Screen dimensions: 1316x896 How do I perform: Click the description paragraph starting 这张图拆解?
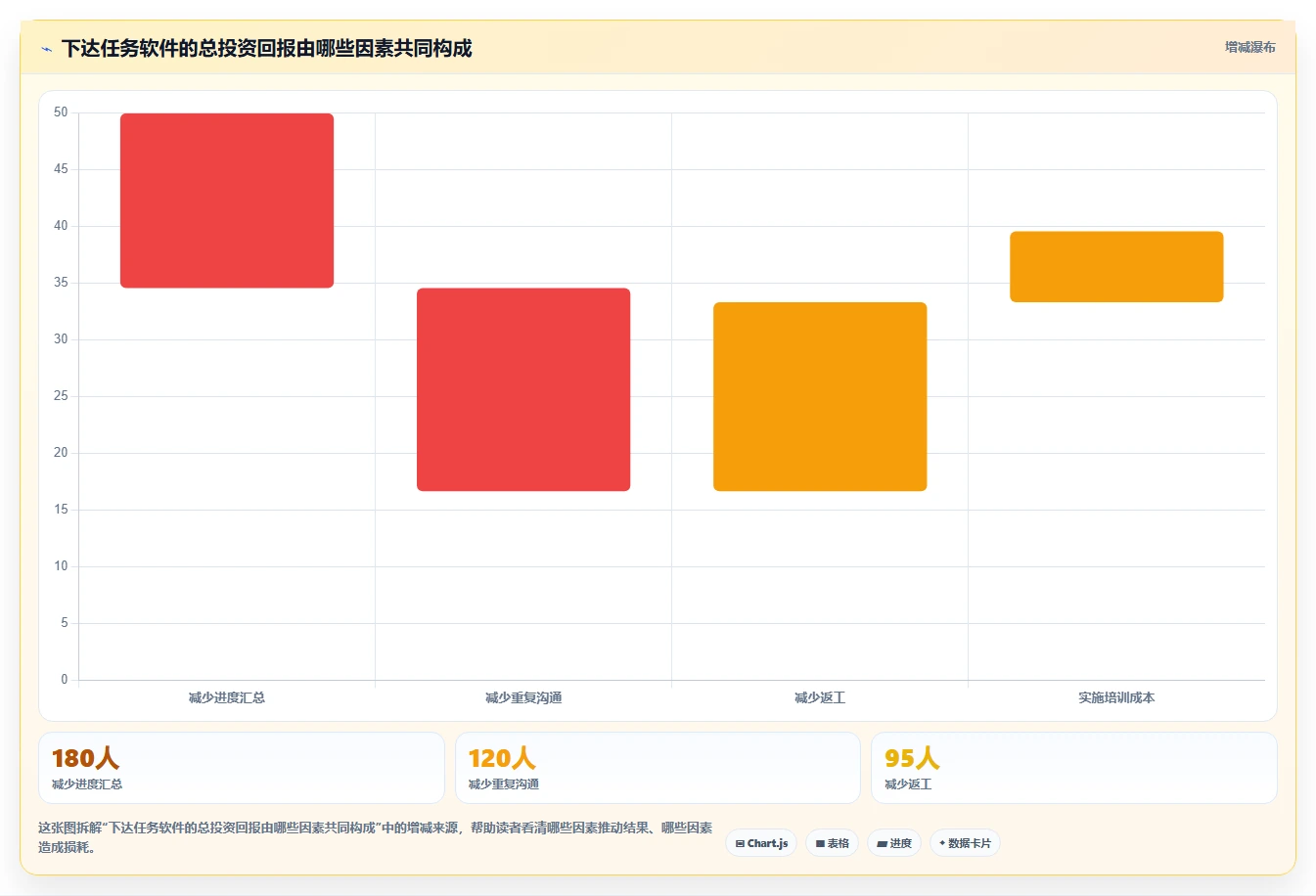coord(376,837)
